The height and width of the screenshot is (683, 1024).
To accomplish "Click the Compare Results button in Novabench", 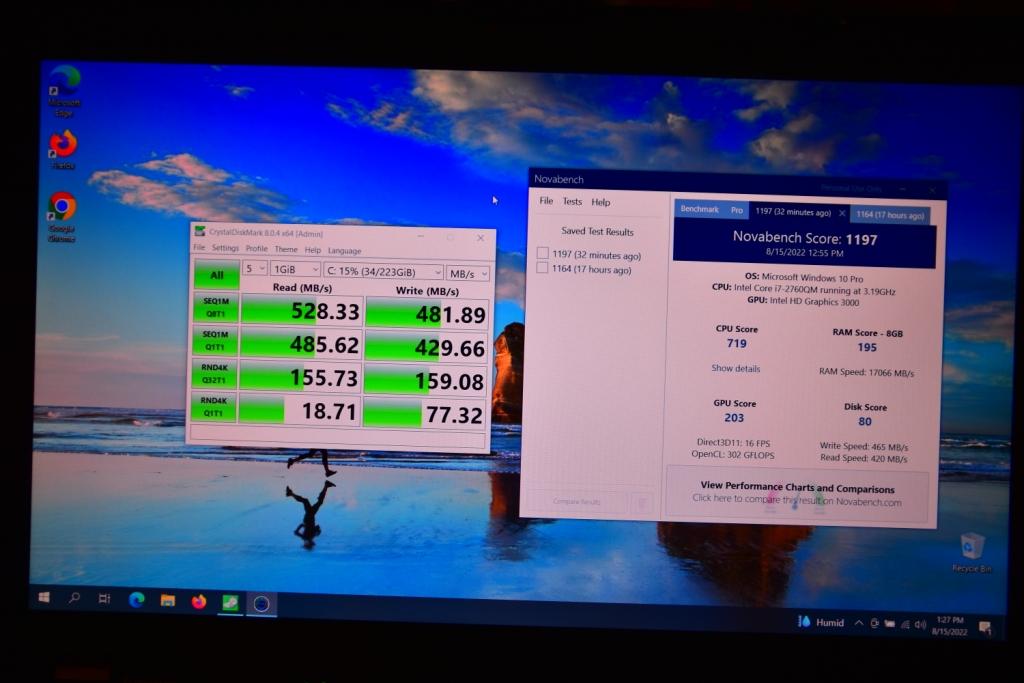I will click(x=577, y=501).
